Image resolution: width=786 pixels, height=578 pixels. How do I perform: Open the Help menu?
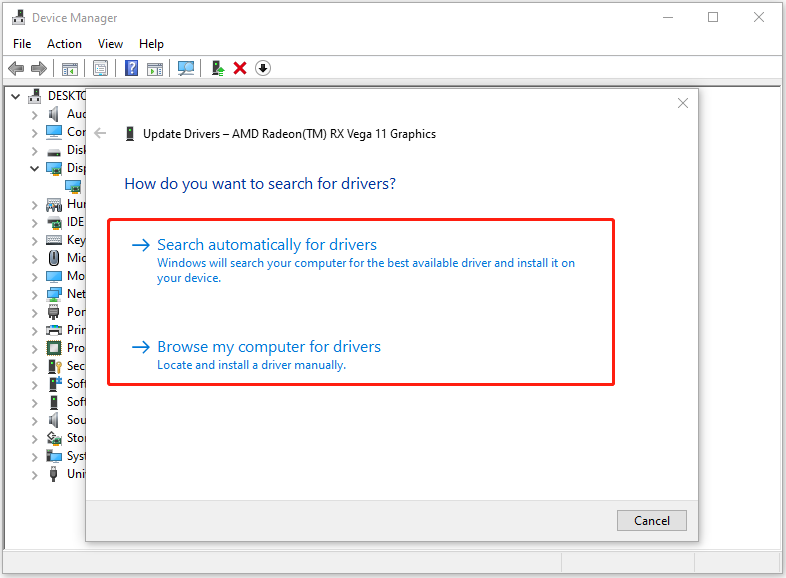[x=151, y=44]
